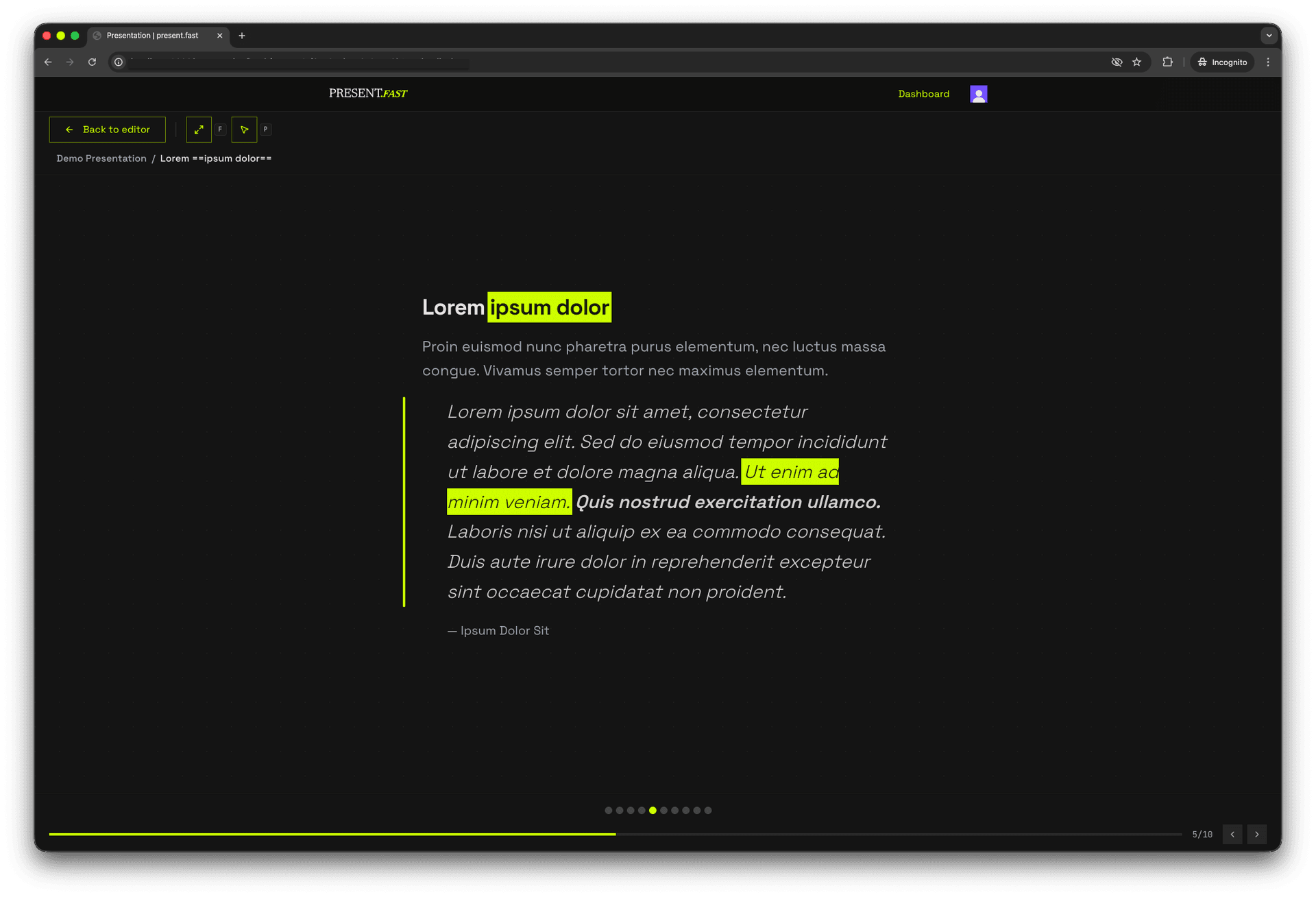Click the Back to editor button
This screenshot has width=1316, height=897.
(107, 129)
